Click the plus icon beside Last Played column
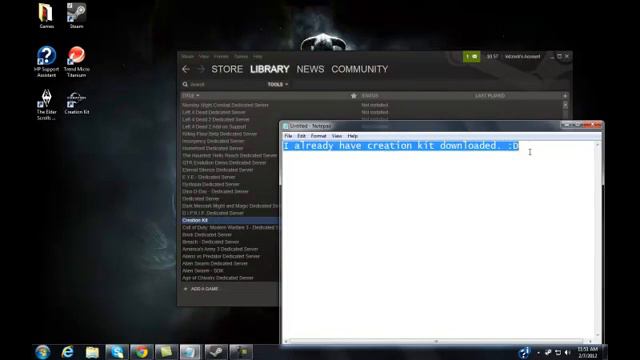640x360 pixels. 565,96
